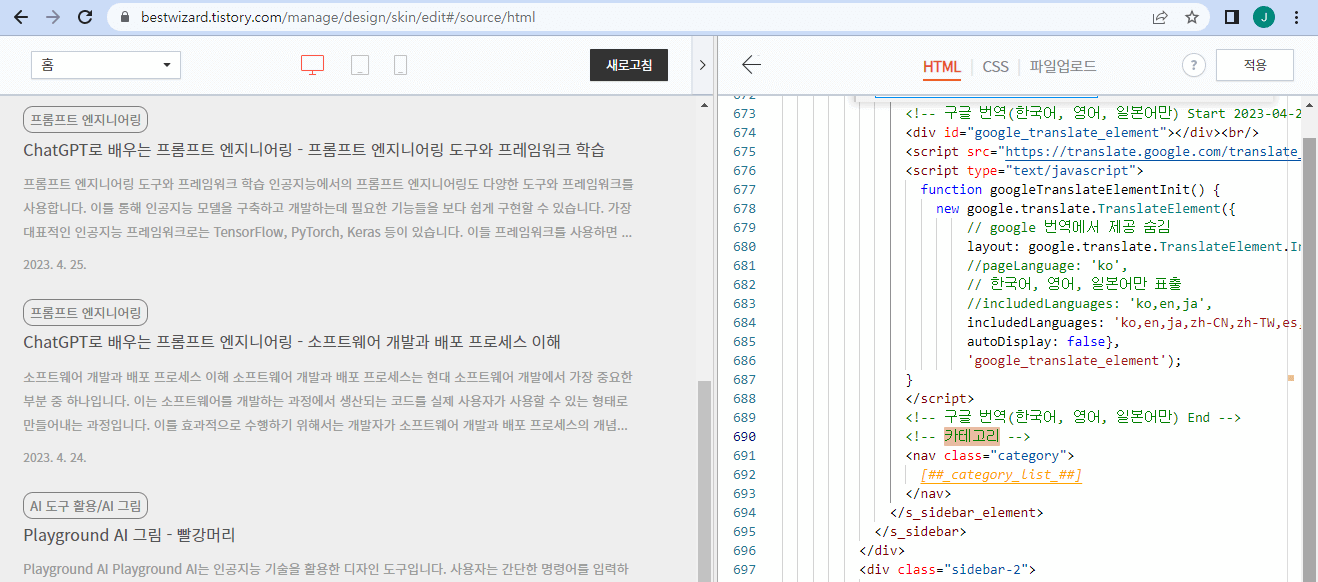Click the 프롬프트 엔지니어링 category tag
The image size is (1318, 582).
(84, 118)
